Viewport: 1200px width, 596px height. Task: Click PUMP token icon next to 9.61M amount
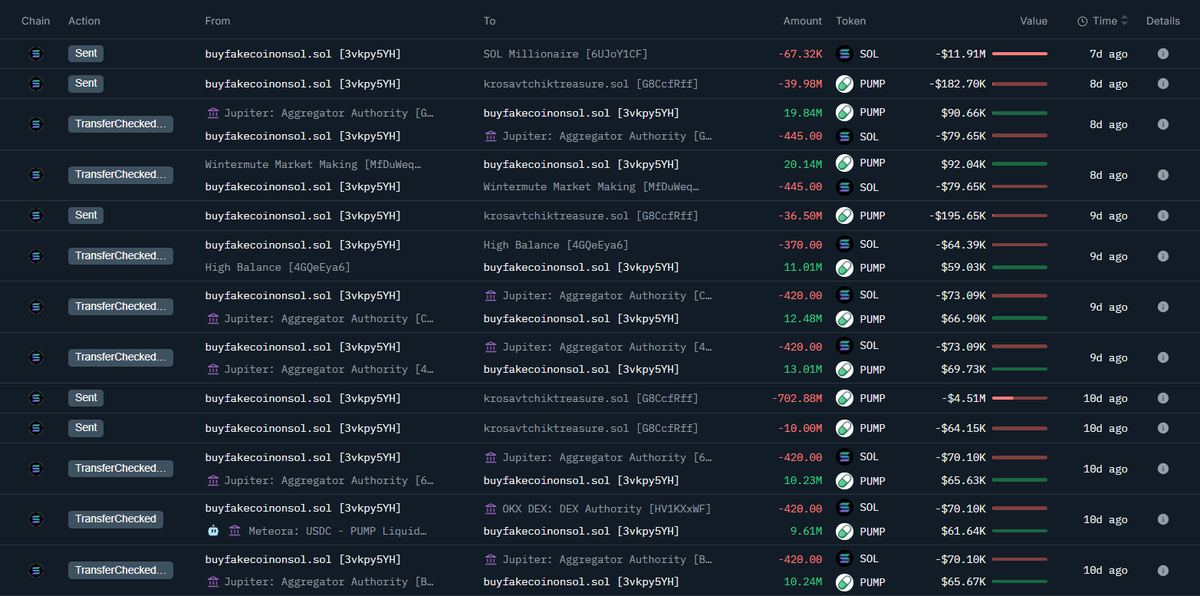click(844, 531)
